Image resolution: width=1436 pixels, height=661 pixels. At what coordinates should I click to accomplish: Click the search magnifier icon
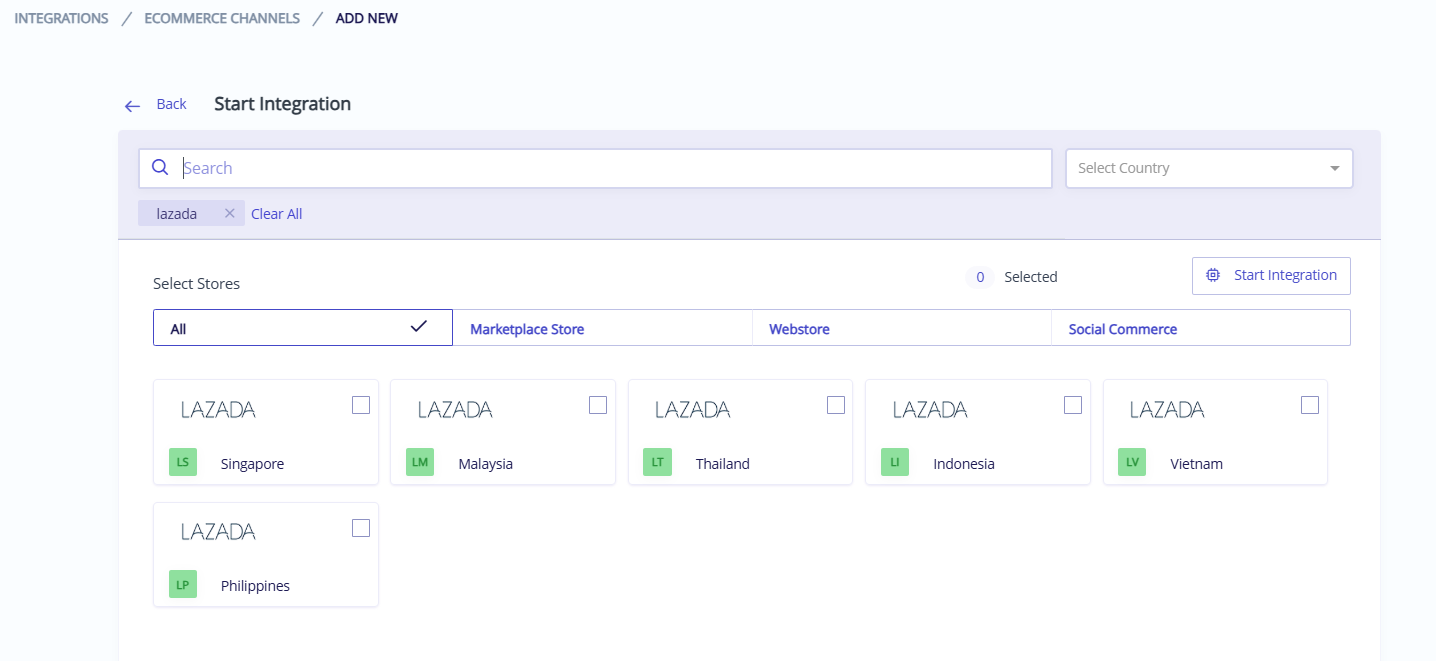click(x=160, y=167)
